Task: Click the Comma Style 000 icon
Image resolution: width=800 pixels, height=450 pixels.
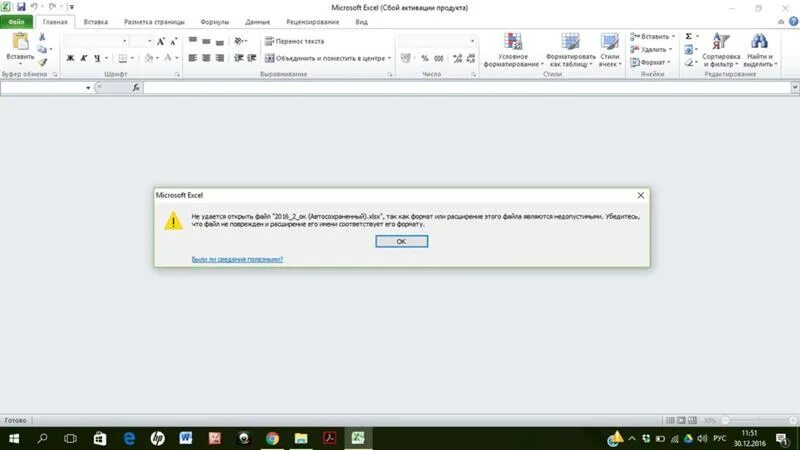Action: coord(439,58)
